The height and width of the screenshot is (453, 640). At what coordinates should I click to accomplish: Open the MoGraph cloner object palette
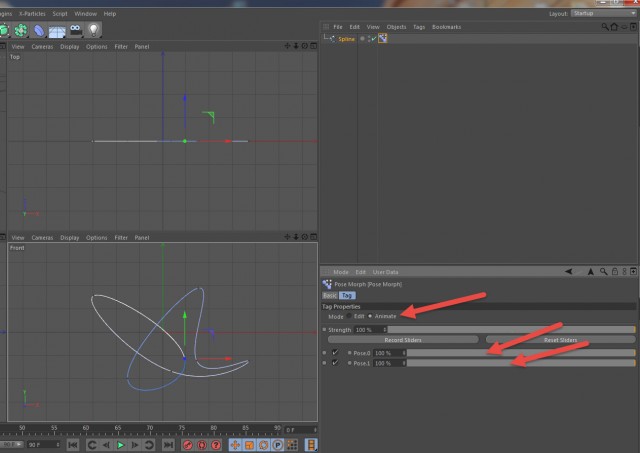point(20,30)
